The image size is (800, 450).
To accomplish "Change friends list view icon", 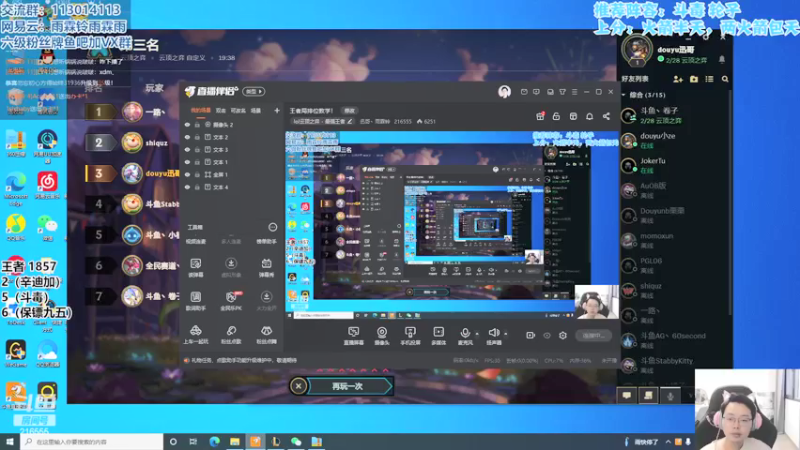I will pos(709,79).
